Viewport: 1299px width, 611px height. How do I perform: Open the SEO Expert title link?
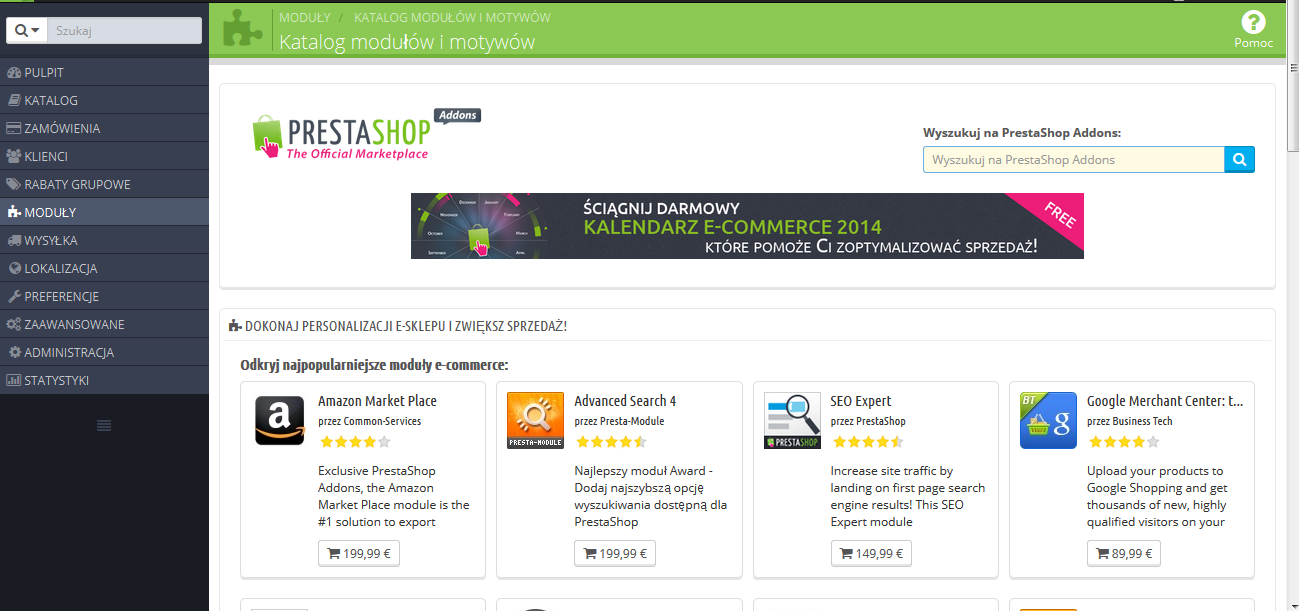(x=861, y=401)
